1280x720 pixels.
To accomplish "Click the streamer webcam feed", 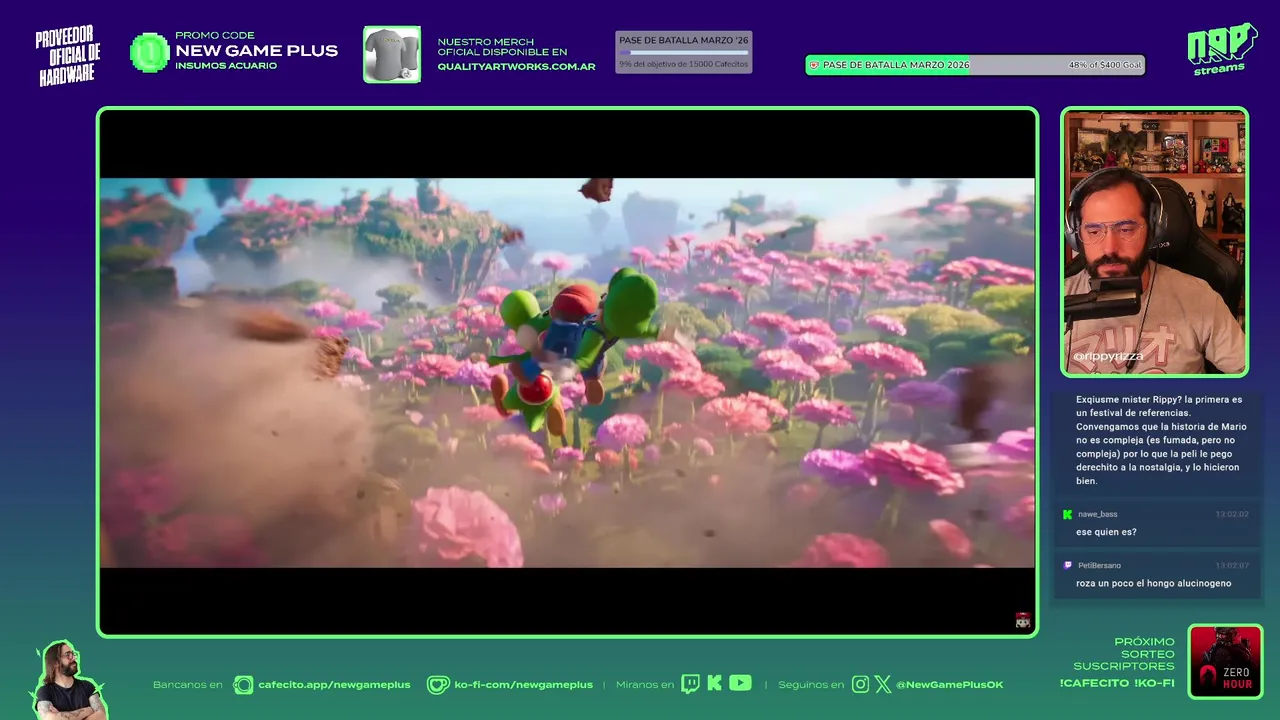I will [x=1154, y=242].
